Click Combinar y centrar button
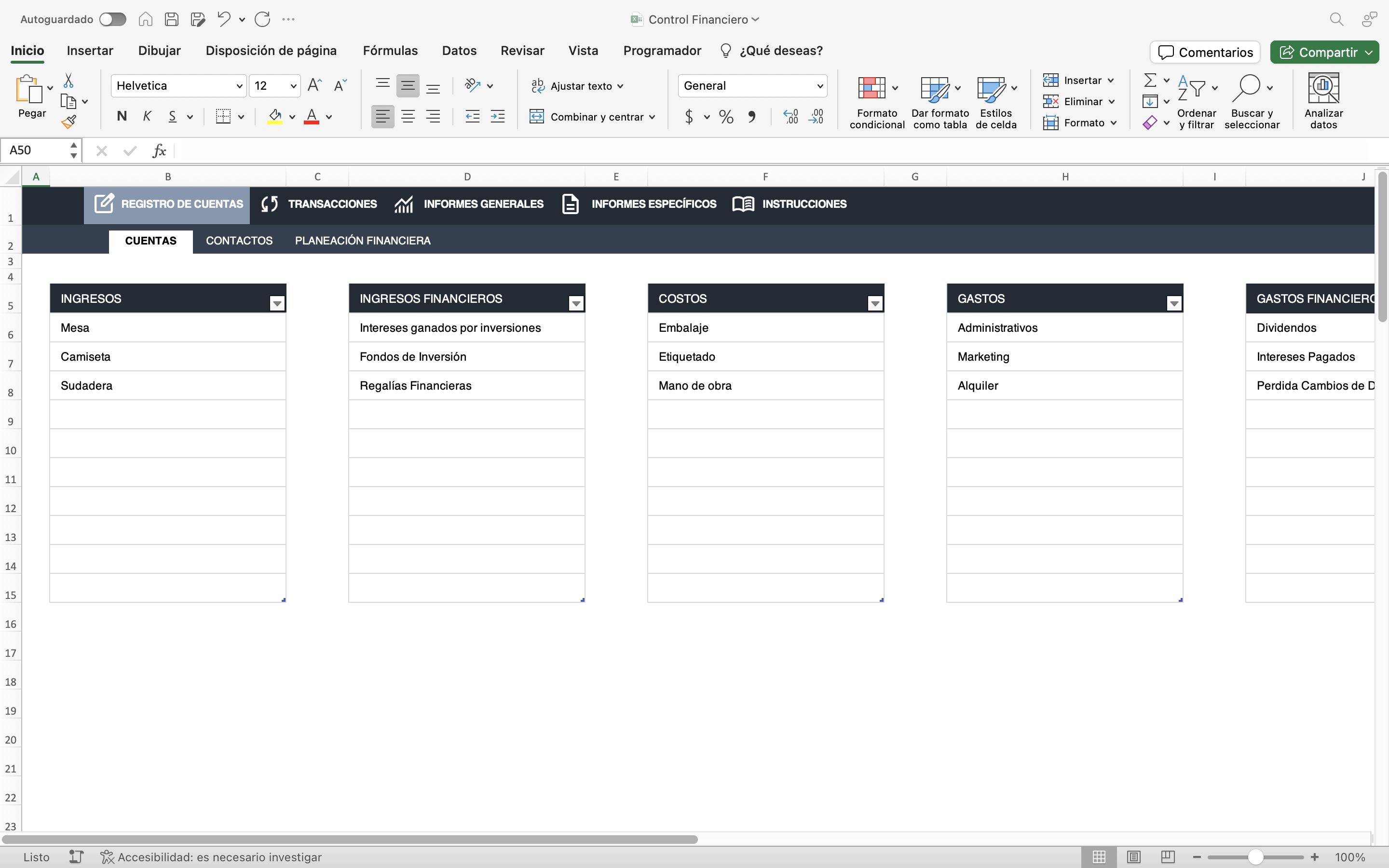The image size is (1389, 868). 592,117
